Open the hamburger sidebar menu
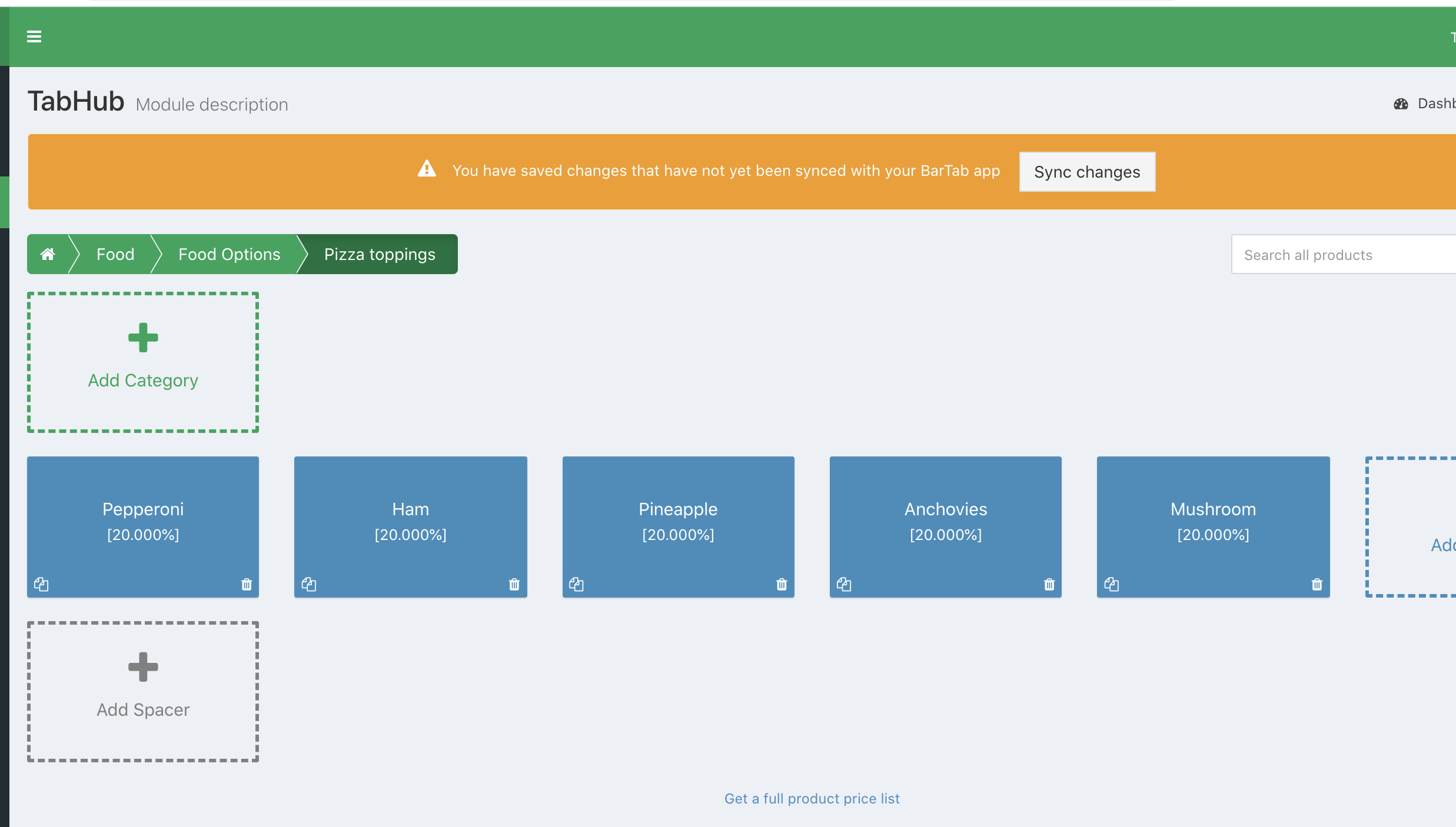This screenshot has width=1456, height=827. (34, 36)
